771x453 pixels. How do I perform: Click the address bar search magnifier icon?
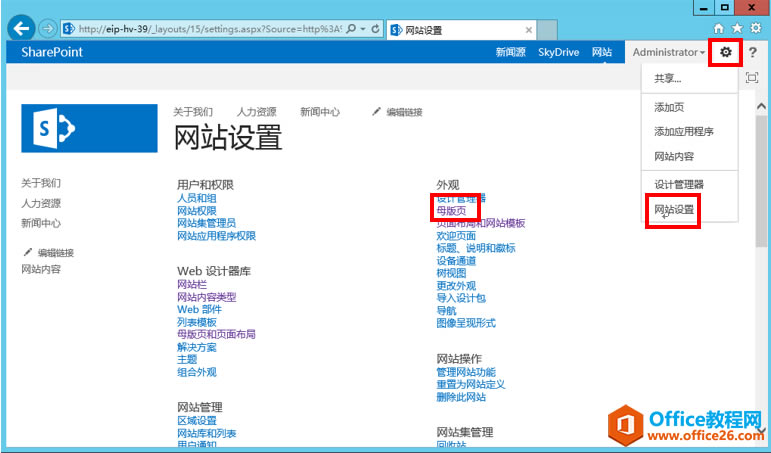(x=351, y=29)
